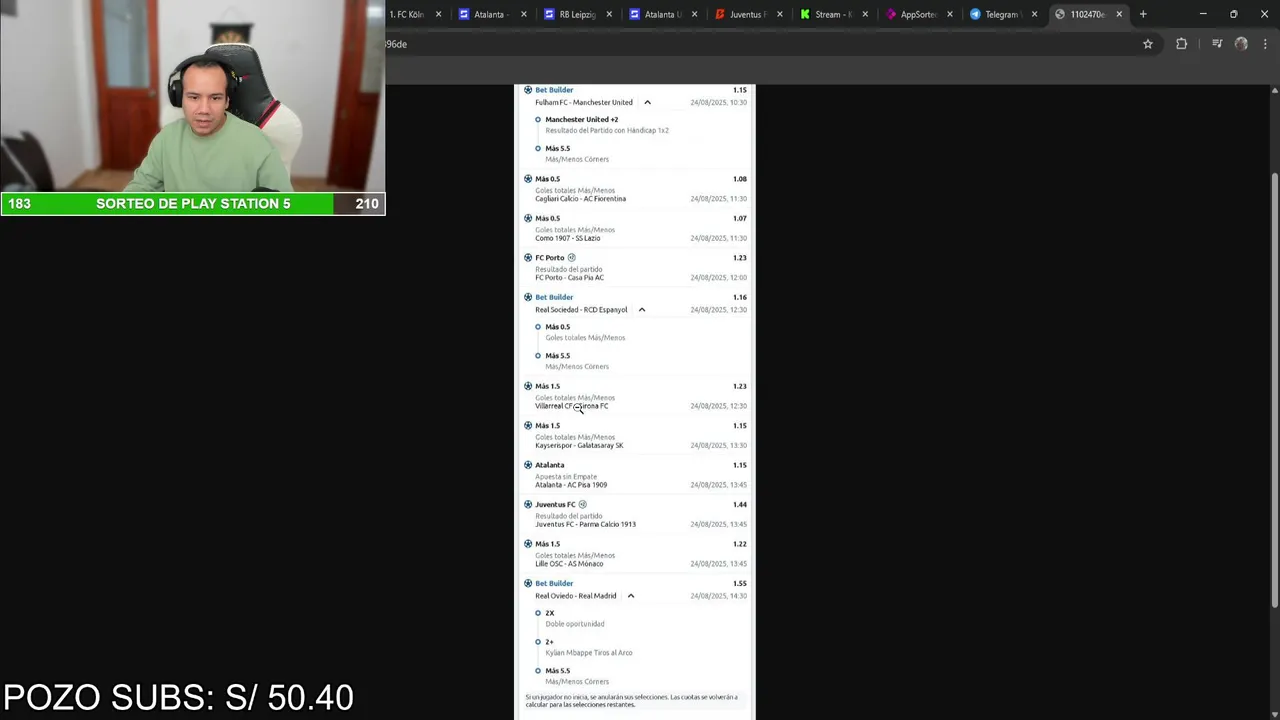Click the Real Oviedo - Real Madrid match title
Viewport: 1280px width, 720px height.
coord(576,596)
